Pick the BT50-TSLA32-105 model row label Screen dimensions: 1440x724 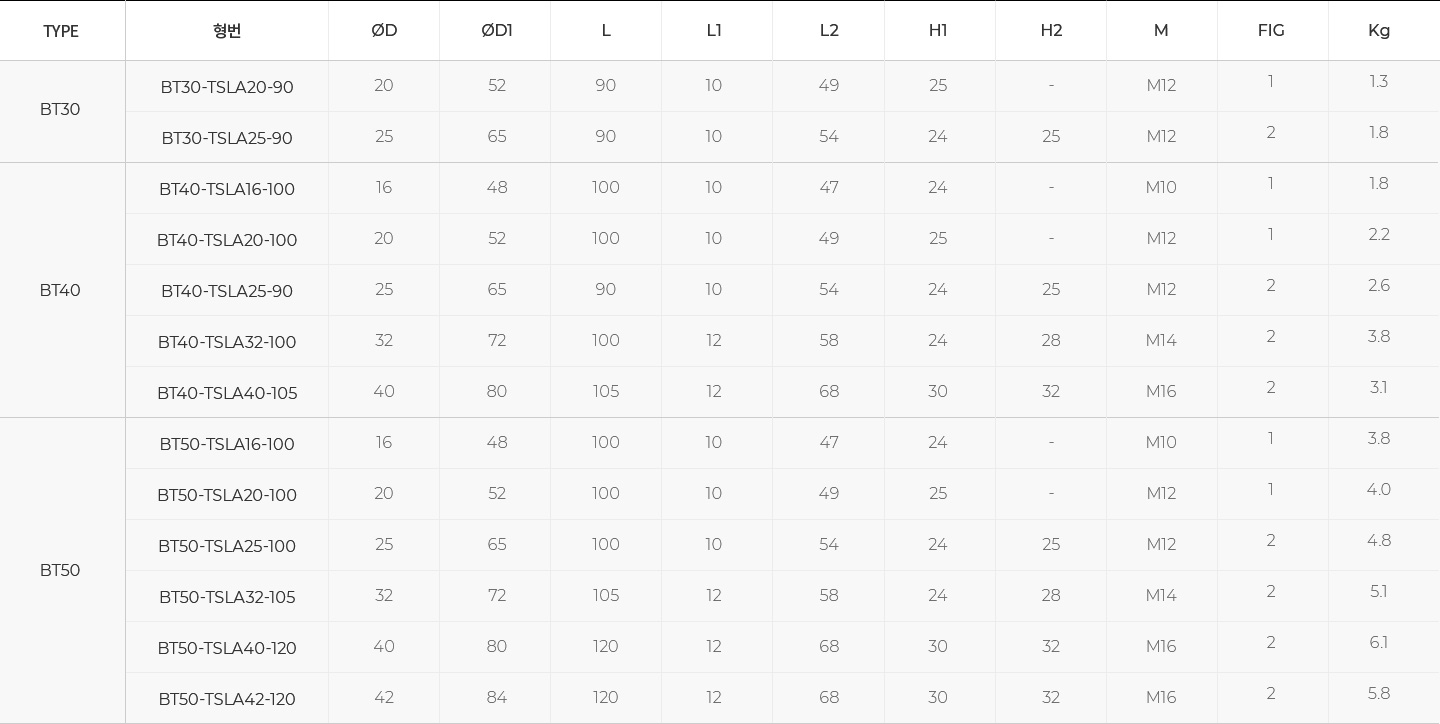(x=227, y=597)
